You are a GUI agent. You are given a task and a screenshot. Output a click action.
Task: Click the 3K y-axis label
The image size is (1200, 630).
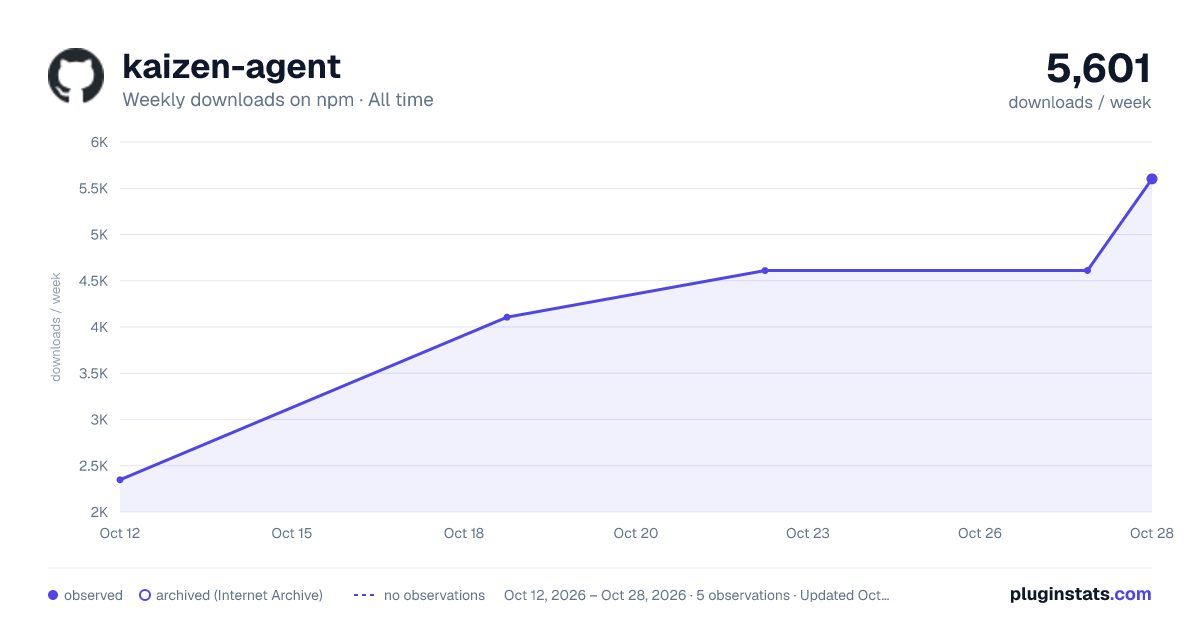(x=99, y=420)
